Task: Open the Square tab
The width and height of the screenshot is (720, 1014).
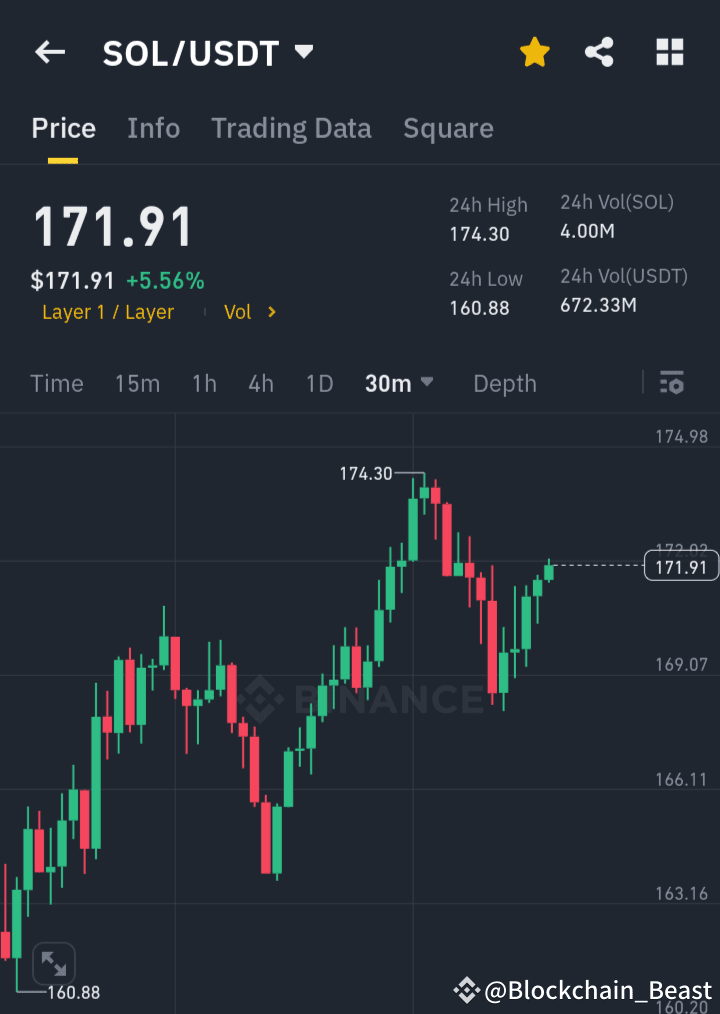Action: 448,128
